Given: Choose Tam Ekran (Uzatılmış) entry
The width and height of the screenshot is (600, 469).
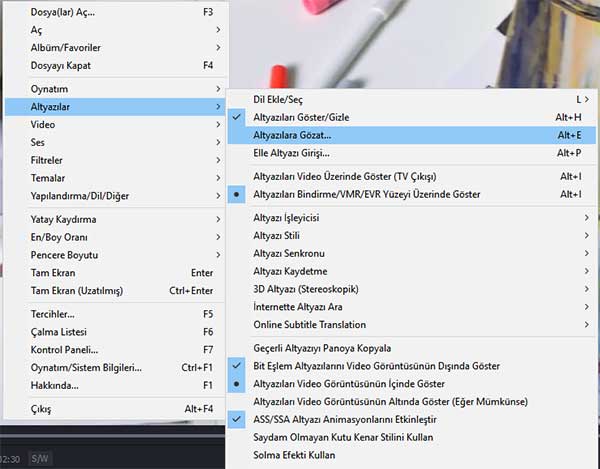Looking at the screenshot, I should 115,291.
